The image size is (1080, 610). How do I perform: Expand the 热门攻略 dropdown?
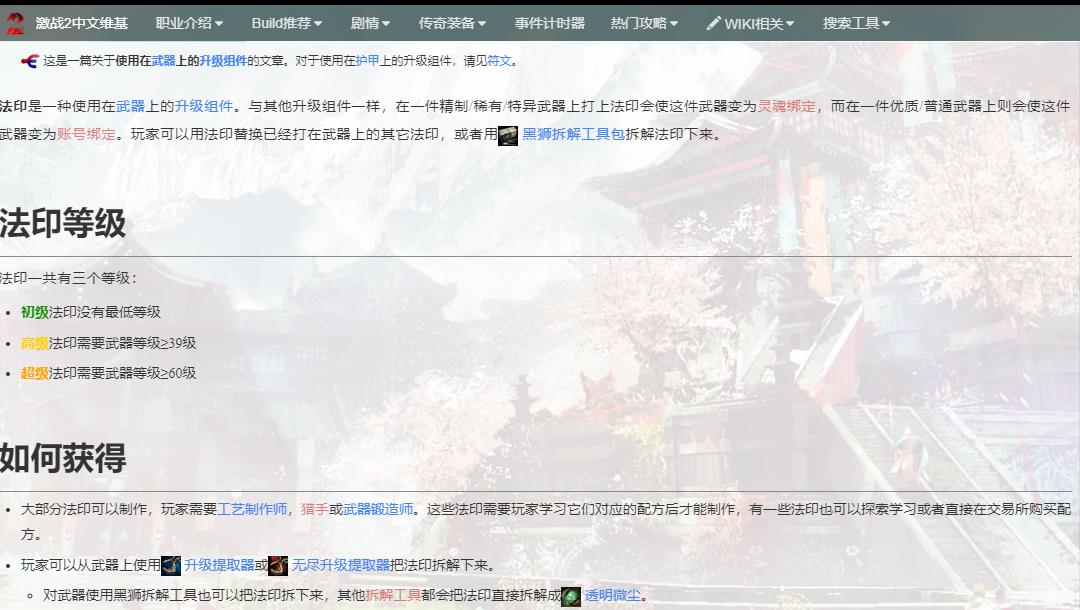640,22
